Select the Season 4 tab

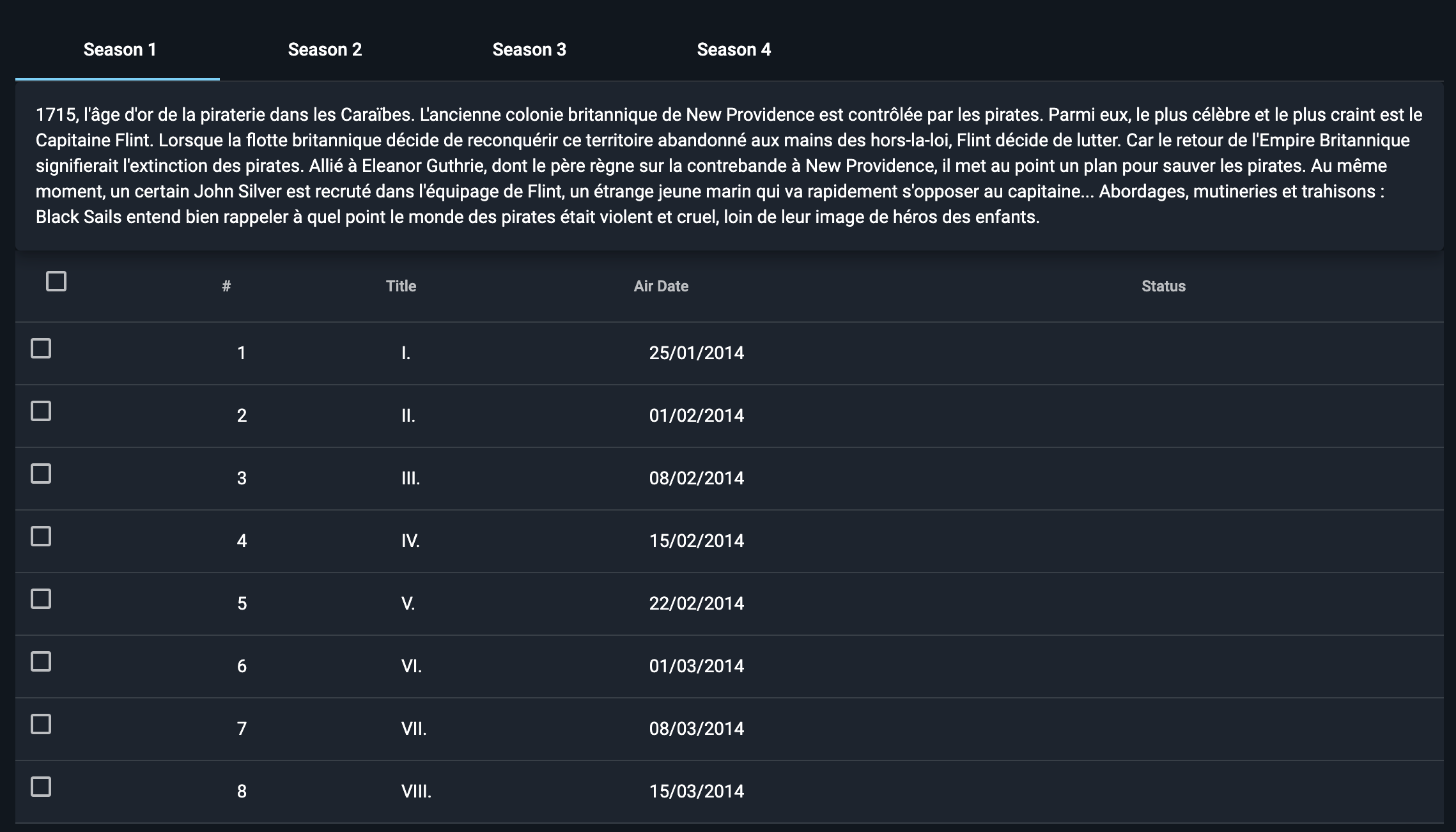pyautogui.click(x=734, y=50)
